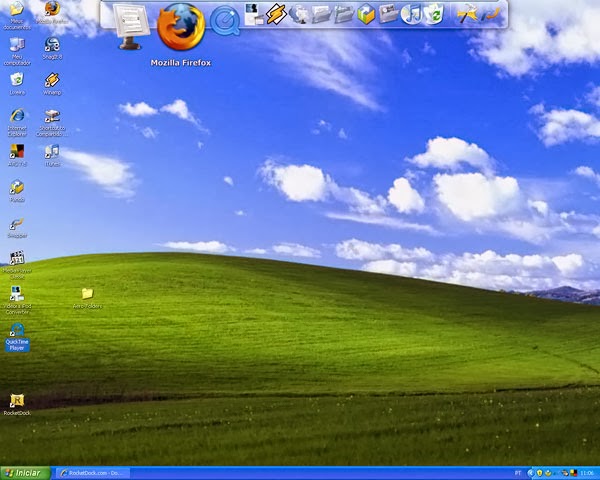Select Mozilla Firefox desktop shortcut

click(52, 13)
